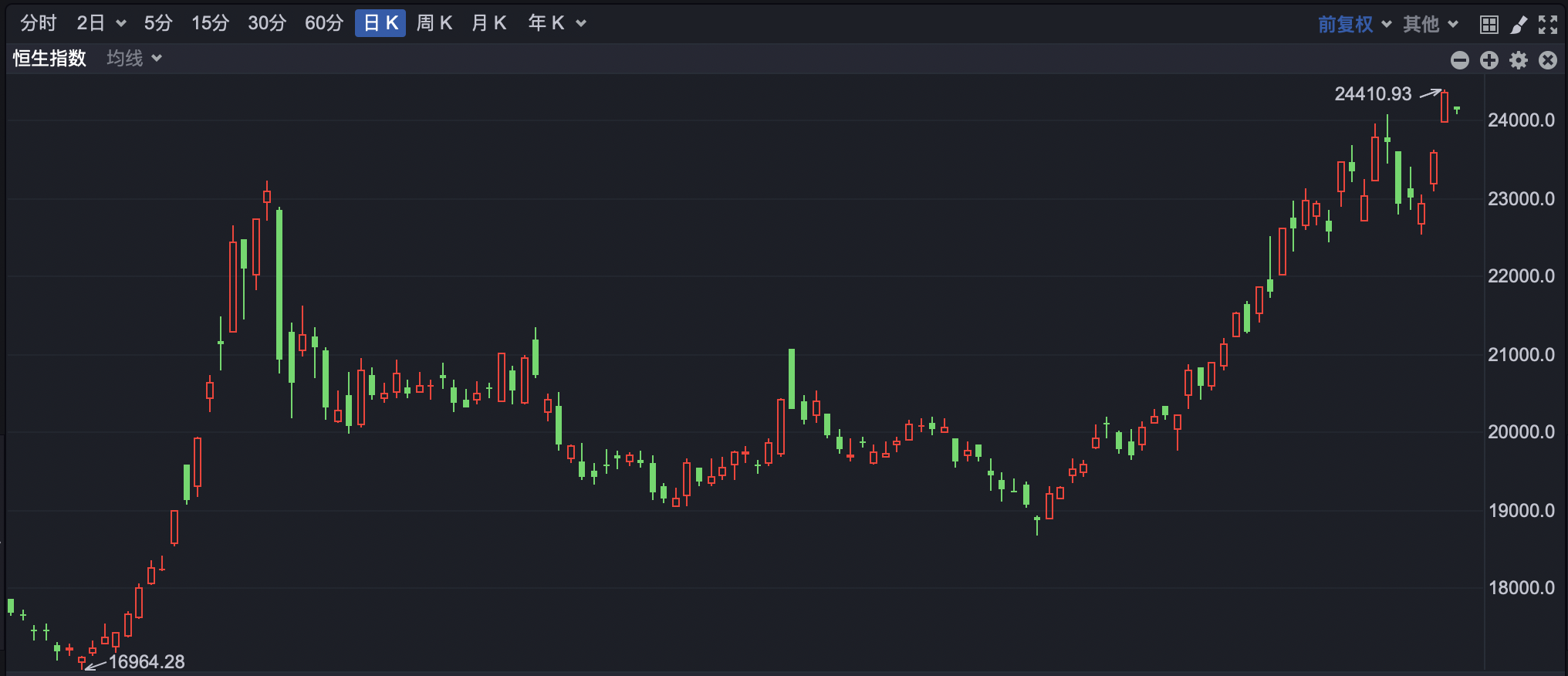Open the grid layout icon
The width and height of the screenshot is (1568, 676).
pyautogui.click(x=1489, y=25)
